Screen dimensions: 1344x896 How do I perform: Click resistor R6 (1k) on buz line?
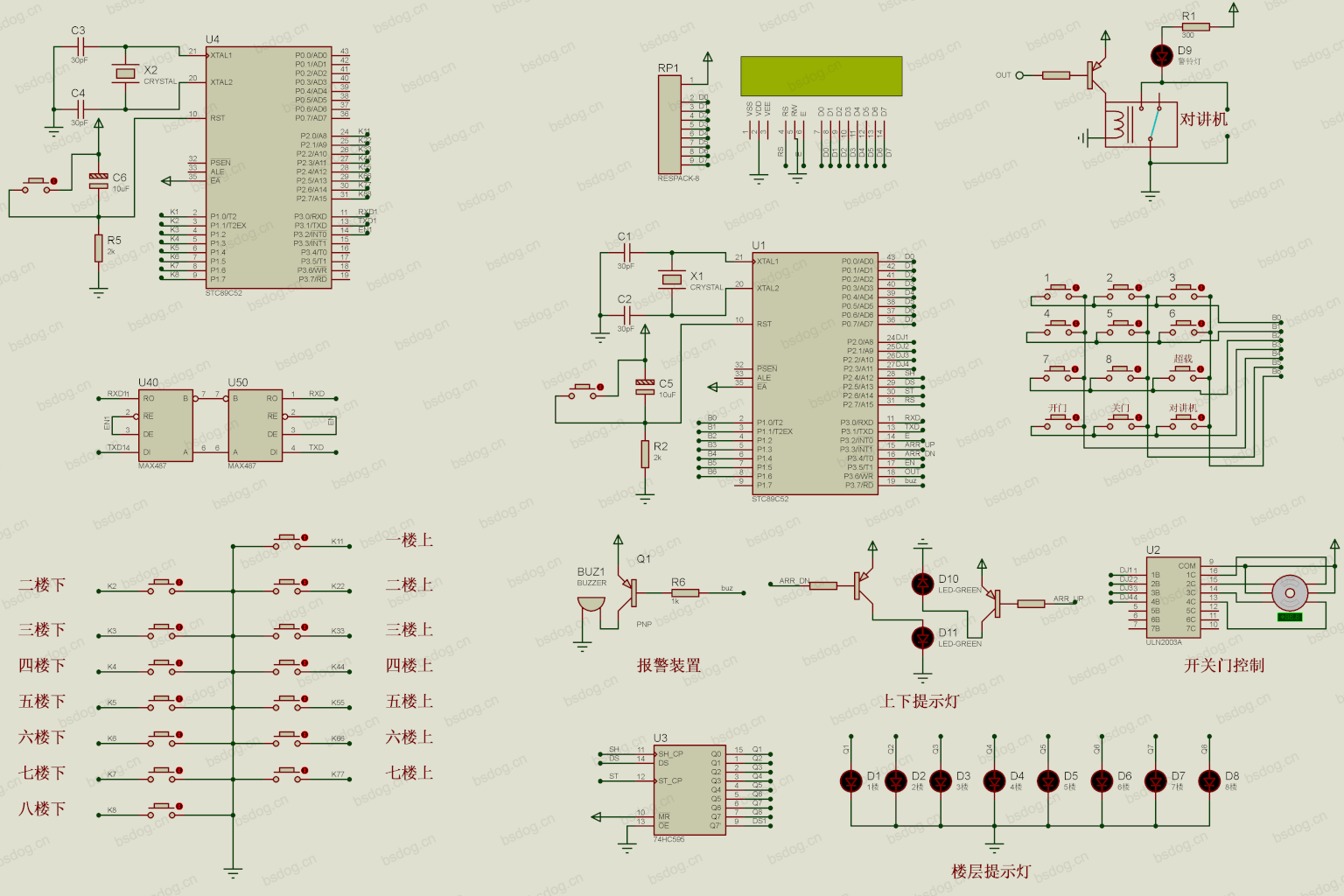(x=684, y=592)
